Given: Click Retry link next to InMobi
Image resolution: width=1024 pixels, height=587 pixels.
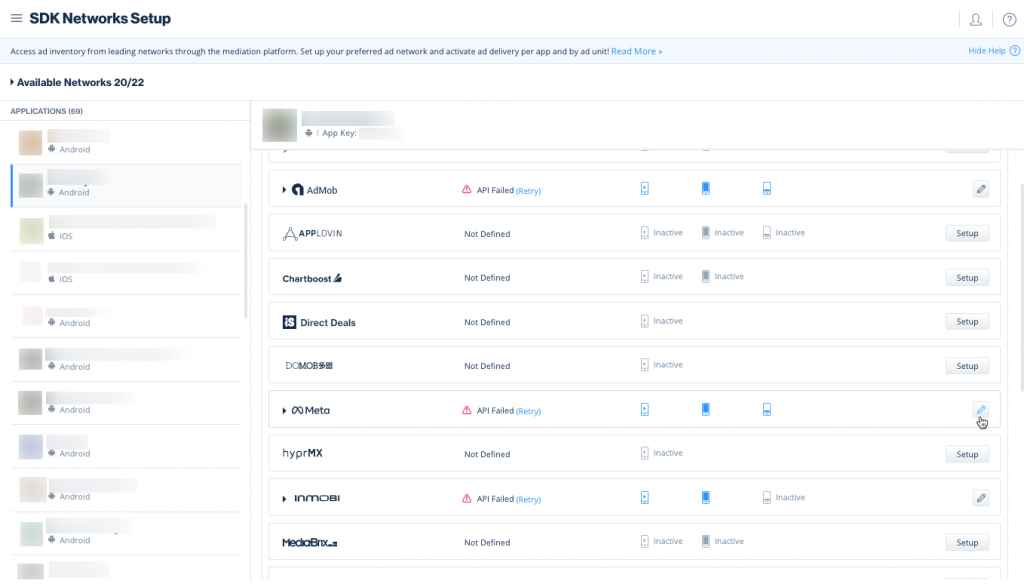Looking at the screenshot, I should [528, 499].
